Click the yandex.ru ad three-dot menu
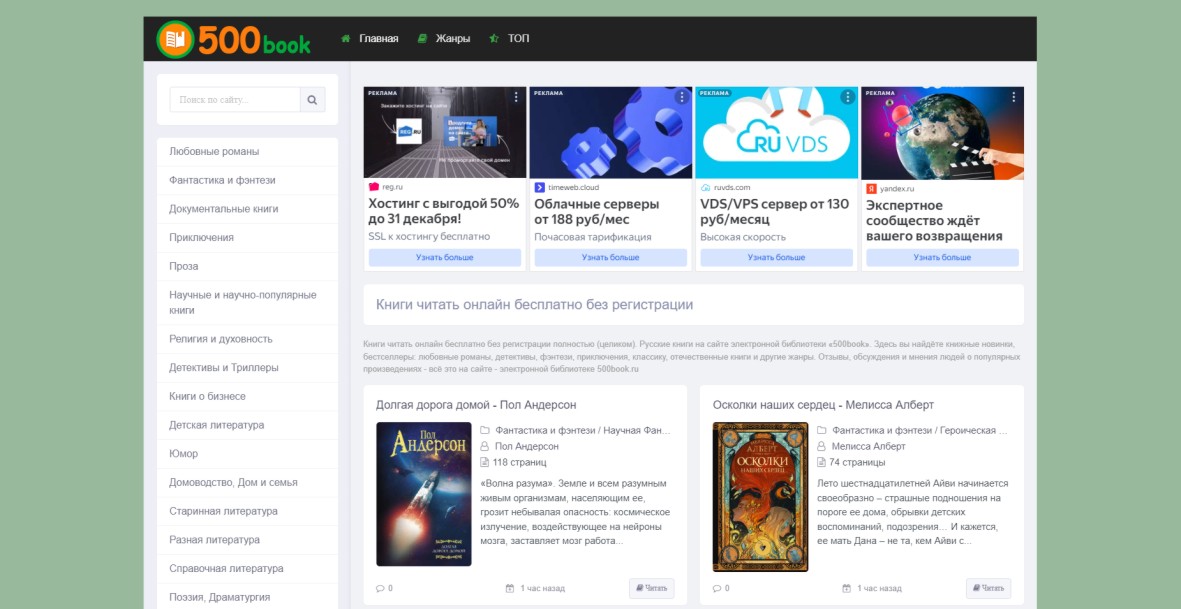 click(1014, 97)
